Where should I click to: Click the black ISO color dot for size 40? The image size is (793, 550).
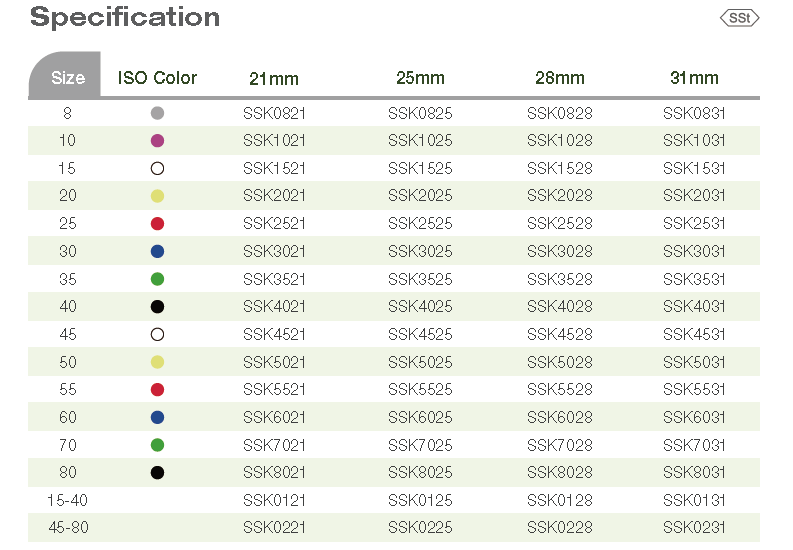(x=157, y=307)
